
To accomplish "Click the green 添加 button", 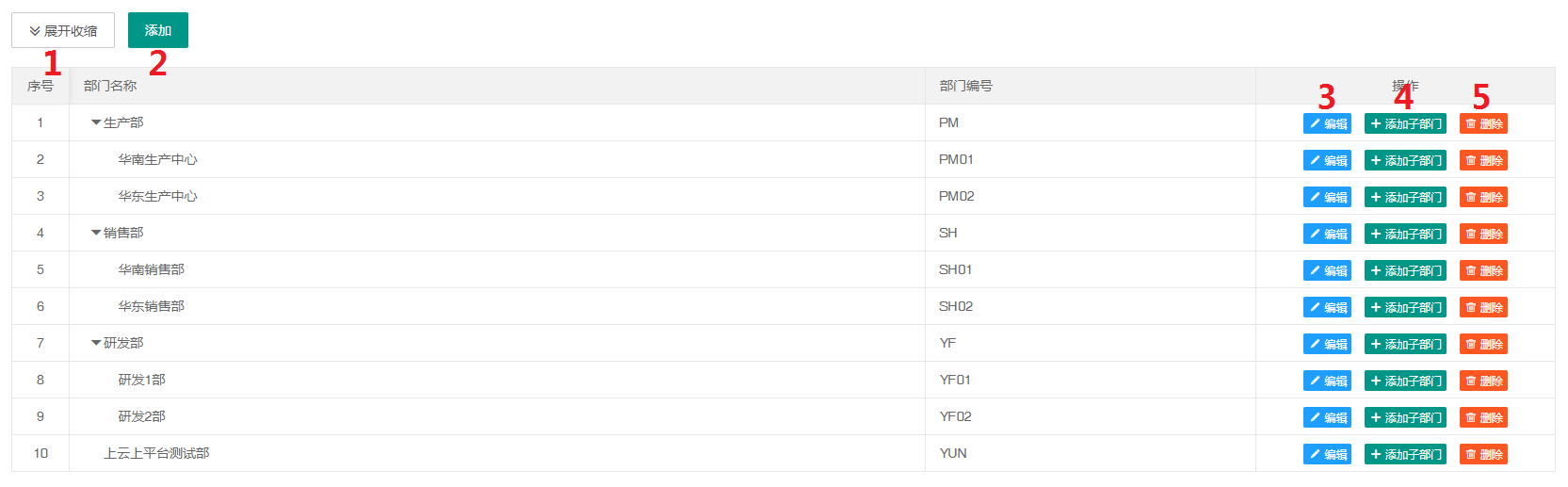I will point(158,30).
